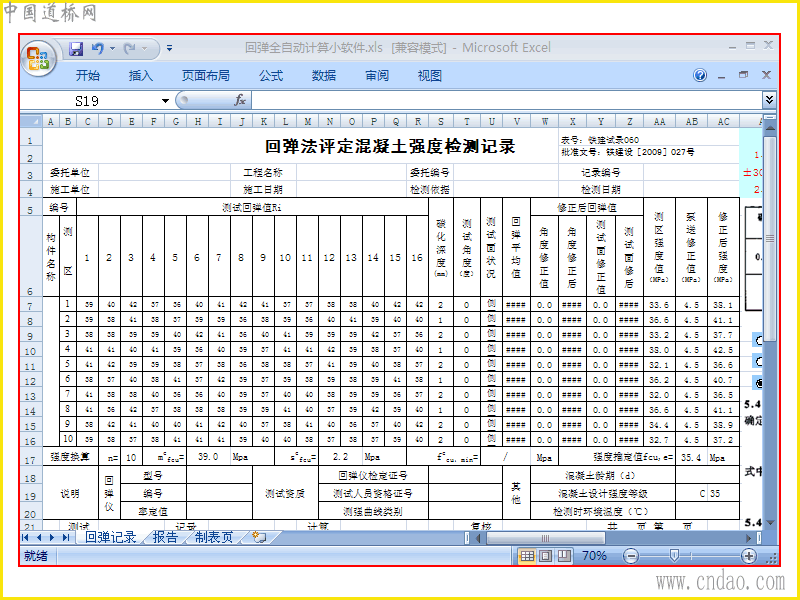
Task: Select all cells via the corner button
Action: 31,121
